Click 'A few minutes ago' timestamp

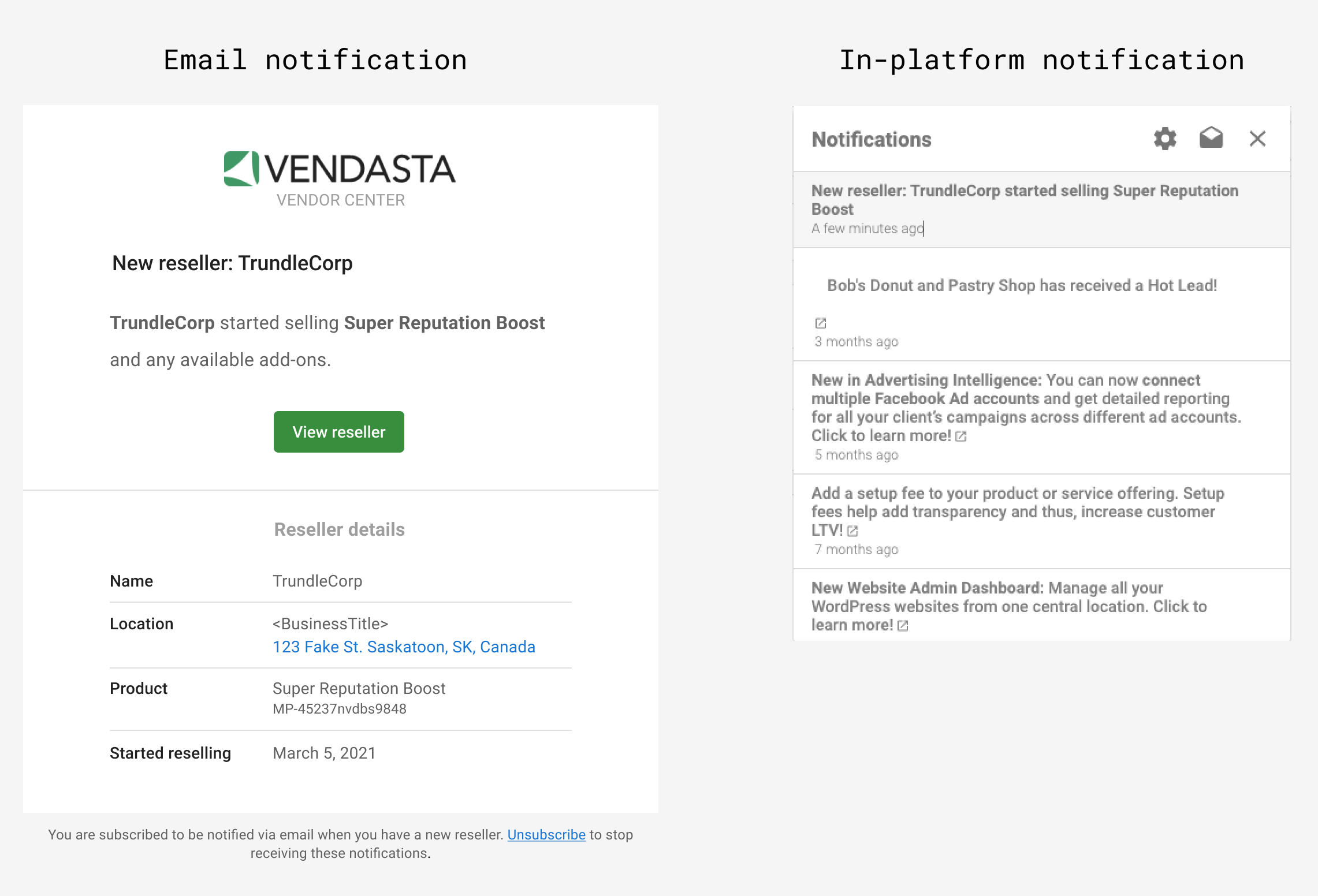click(868, 229)
